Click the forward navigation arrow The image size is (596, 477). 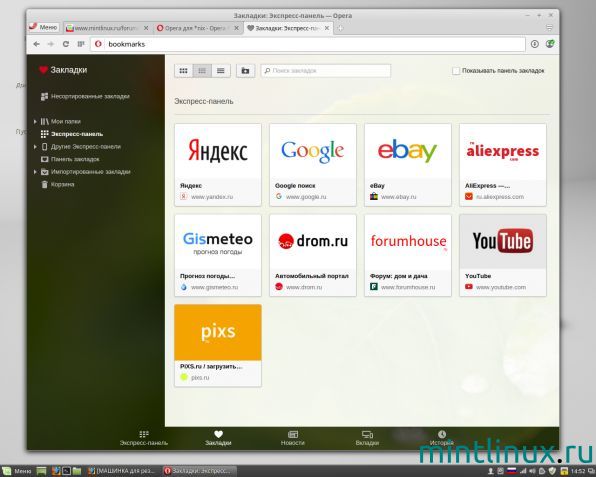click(x=51, y=44)
